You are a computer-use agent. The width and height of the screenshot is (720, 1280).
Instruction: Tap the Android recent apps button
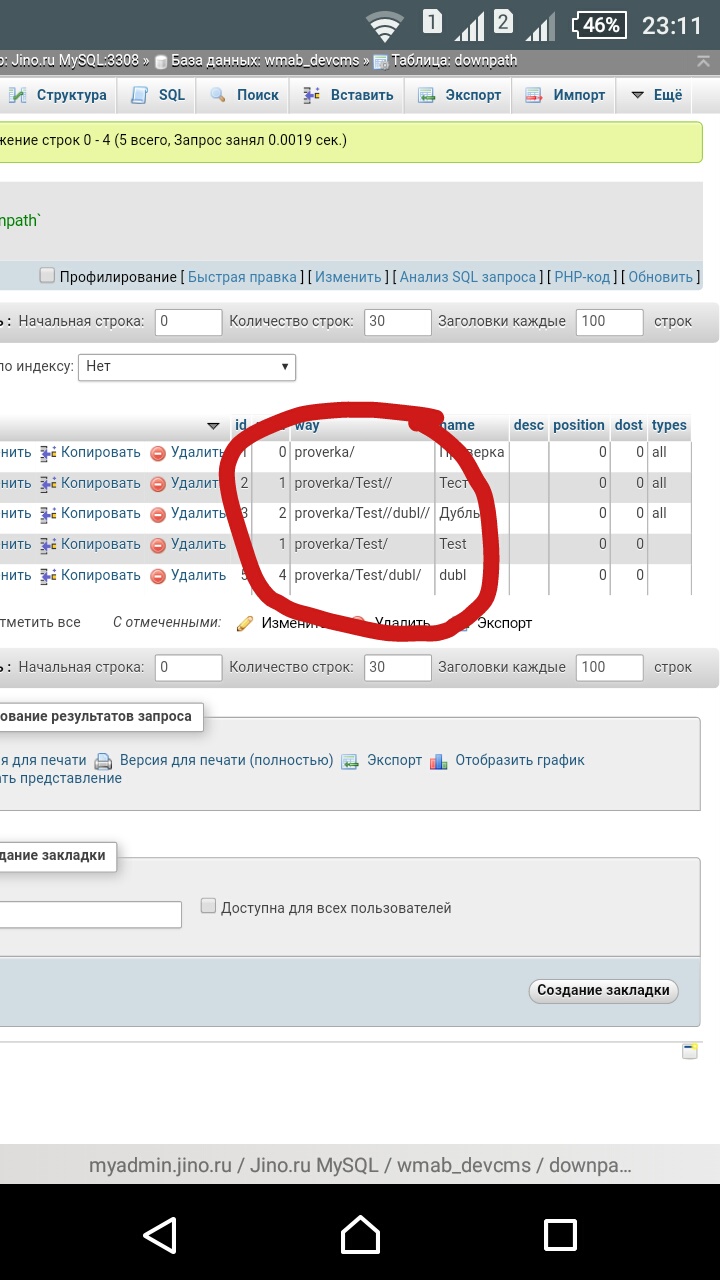pos(560,1234)
